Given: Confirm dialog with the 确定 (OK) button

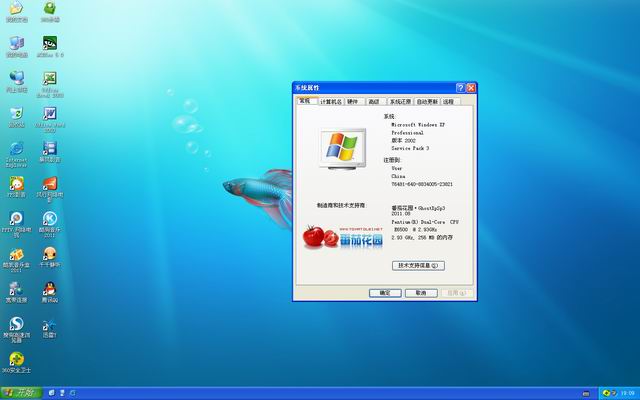Looking at the screenshot, I should pos(385,293).
